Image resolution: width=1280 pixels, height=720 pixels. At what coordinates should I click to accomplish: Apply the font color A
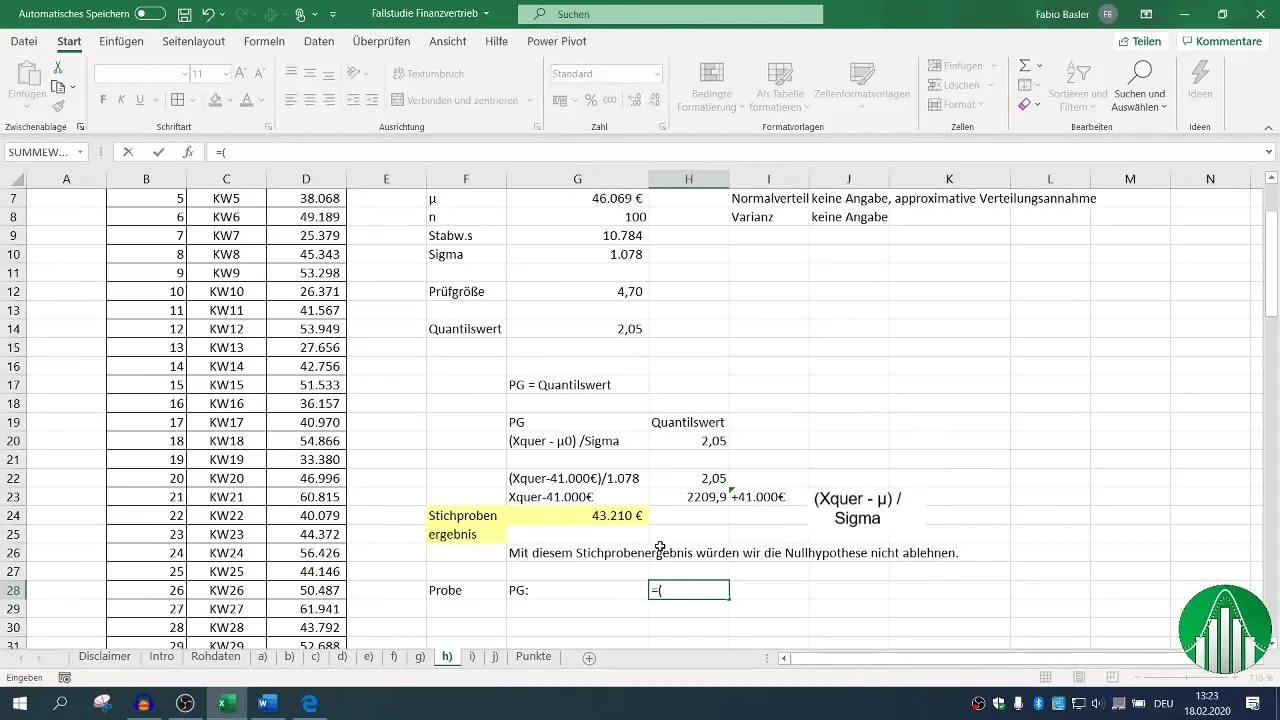[x=246, y=100]
